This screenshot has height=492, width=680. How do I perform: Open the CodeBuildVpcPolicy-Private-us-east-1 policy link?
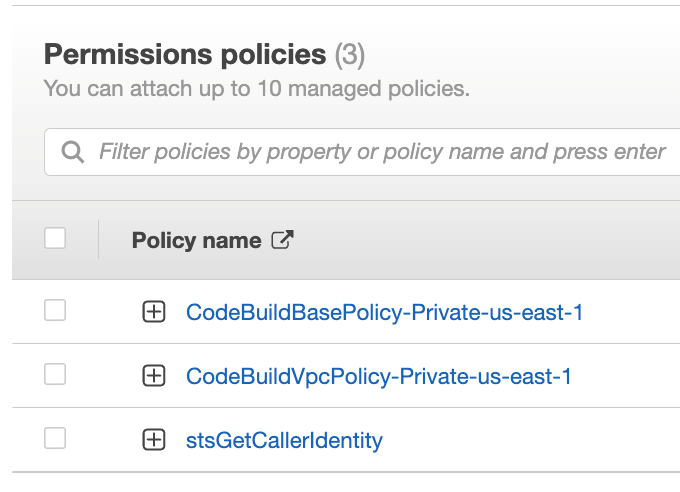click(x=378, y=377)
